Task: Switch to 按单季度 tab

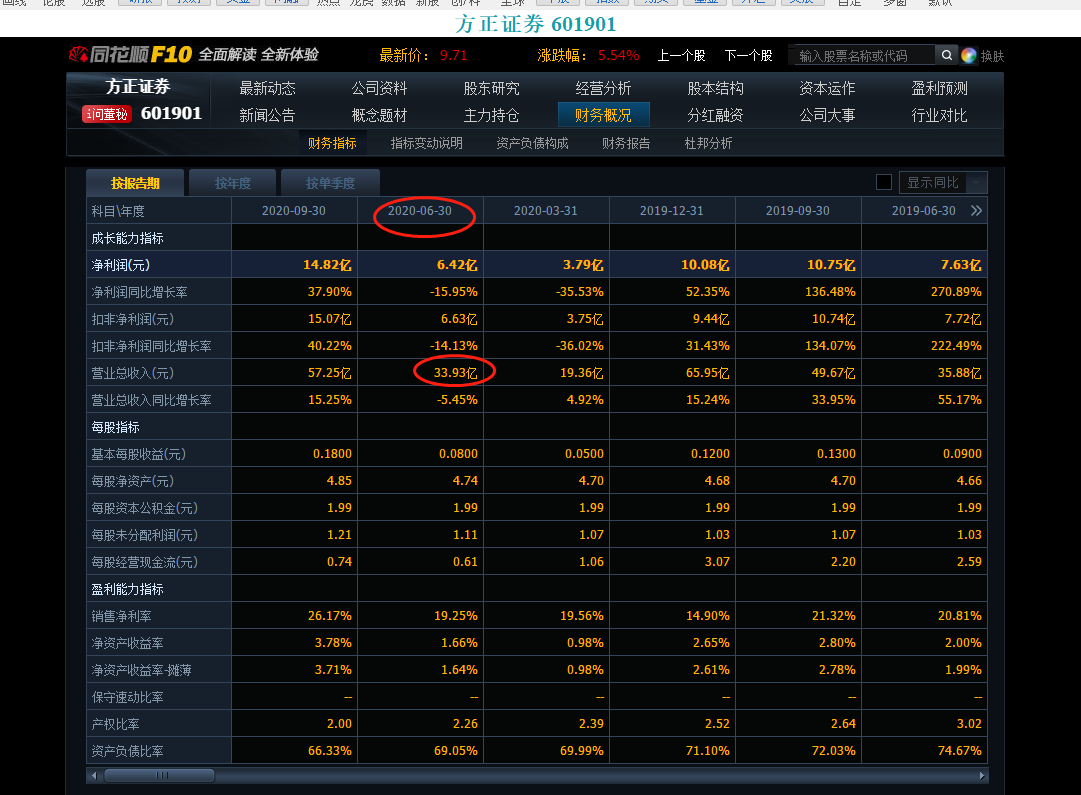Action: pyautogui.click(x=330, y=183)
